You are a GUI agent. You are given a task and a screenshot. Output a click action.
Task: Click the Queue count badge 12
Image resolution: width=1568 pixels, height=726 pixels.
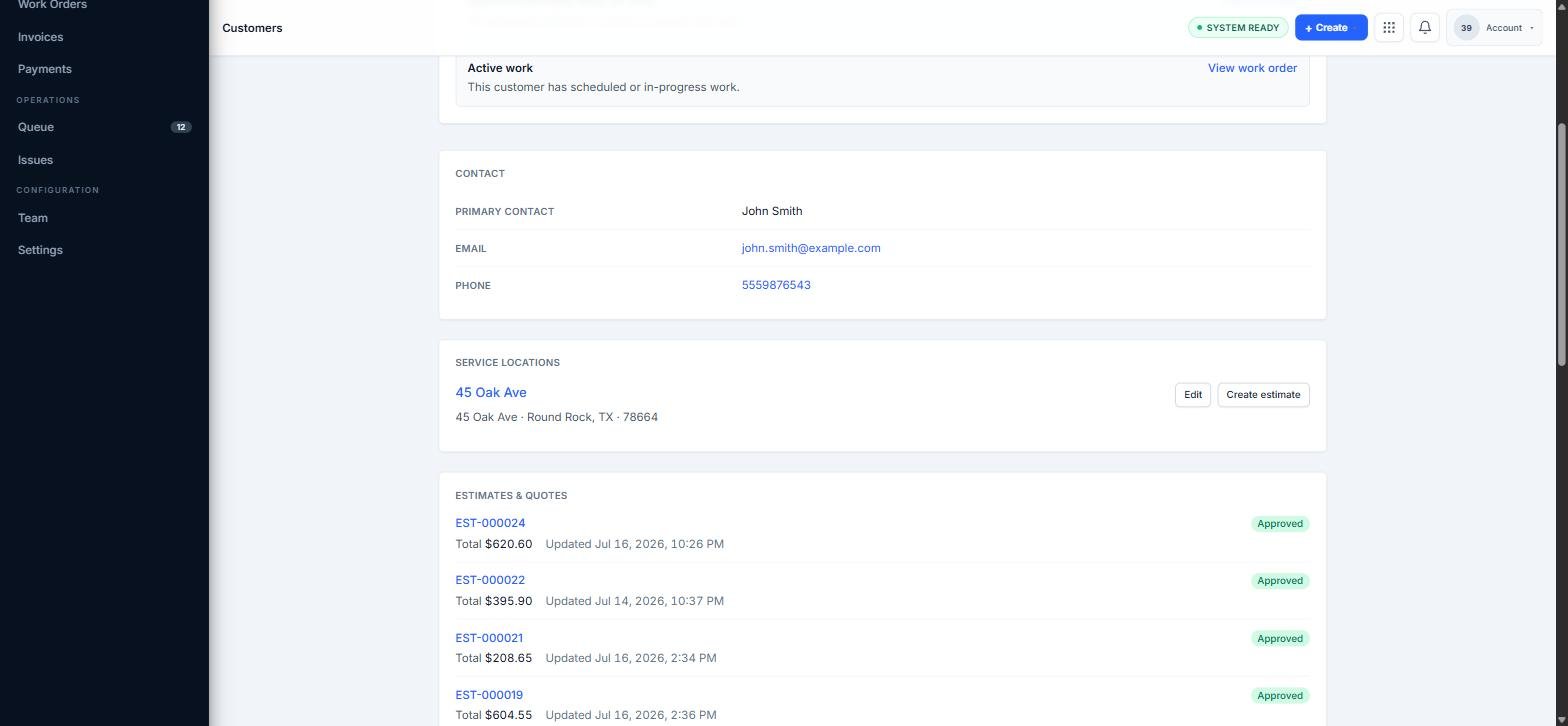tap(181, 127)
